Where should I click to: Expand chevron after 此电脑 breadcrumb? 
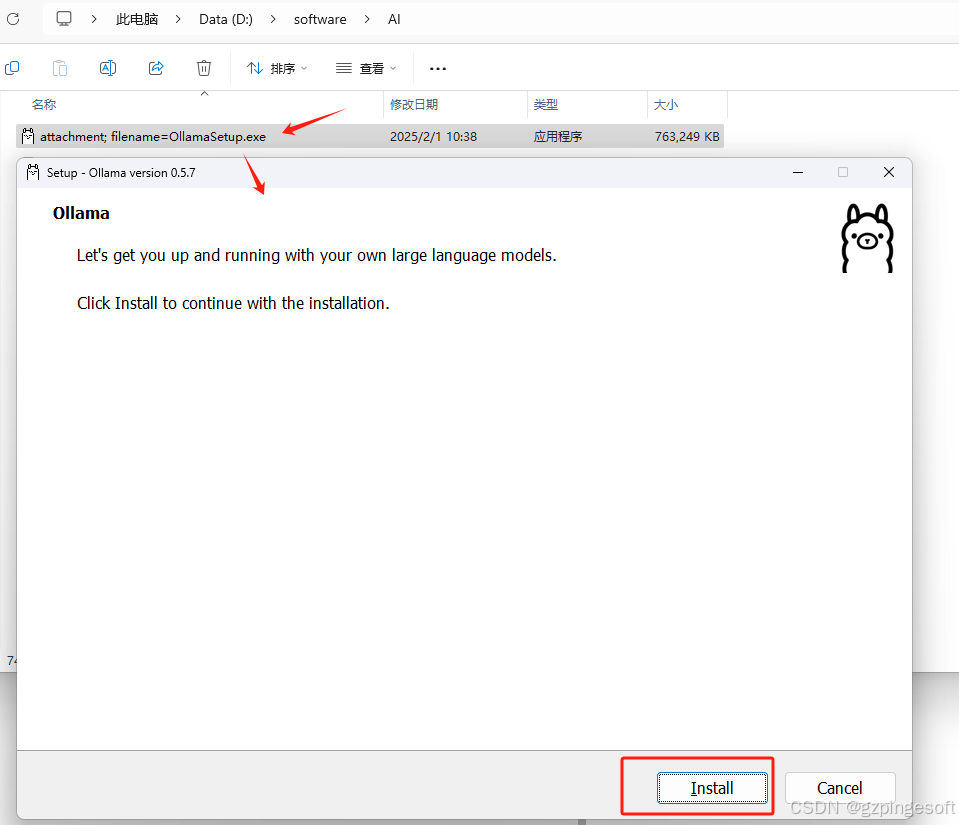(x=178, y=19)
